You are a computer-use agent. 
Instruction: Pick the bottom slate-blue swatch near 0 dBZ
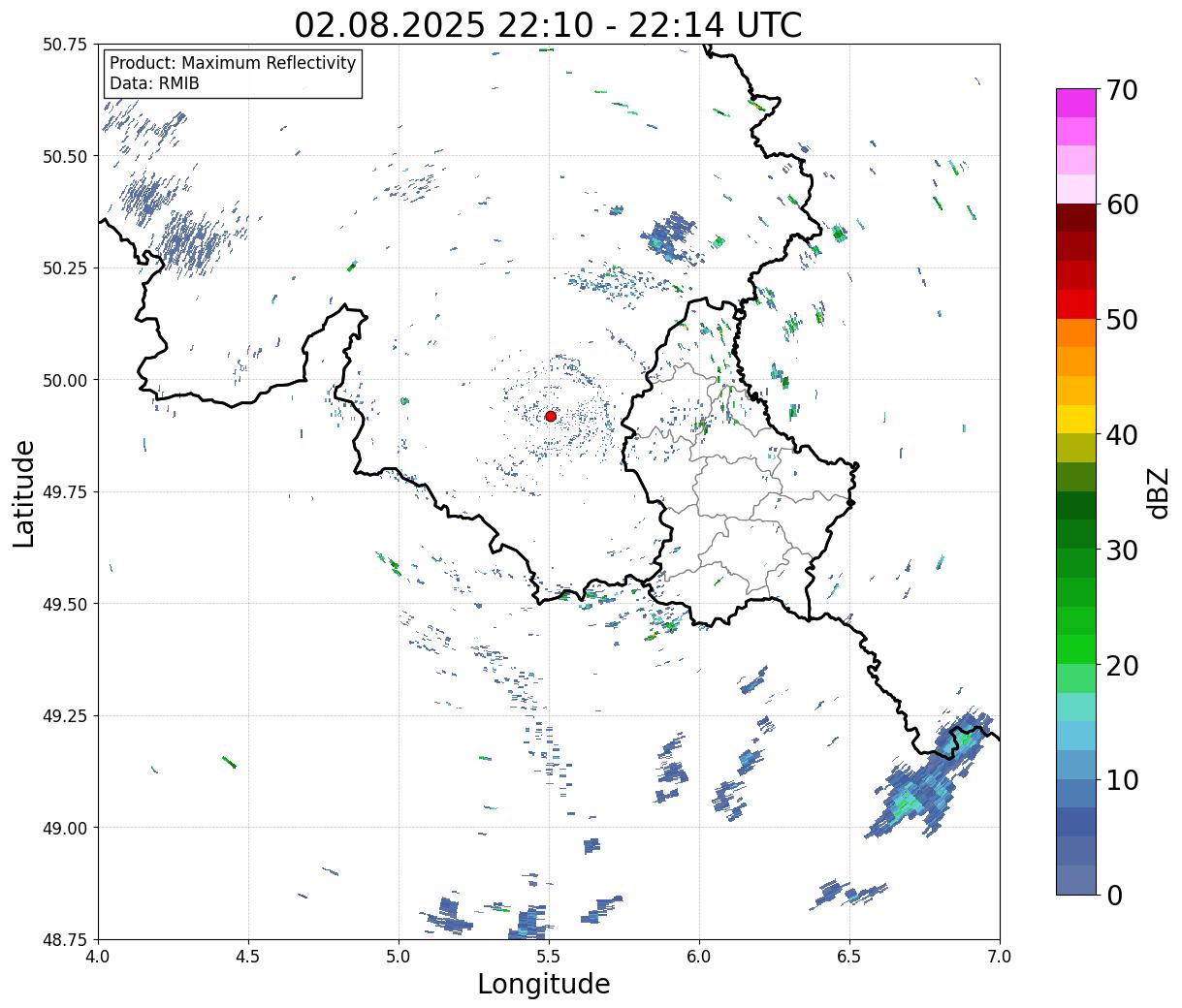(x=1076, y=879)
